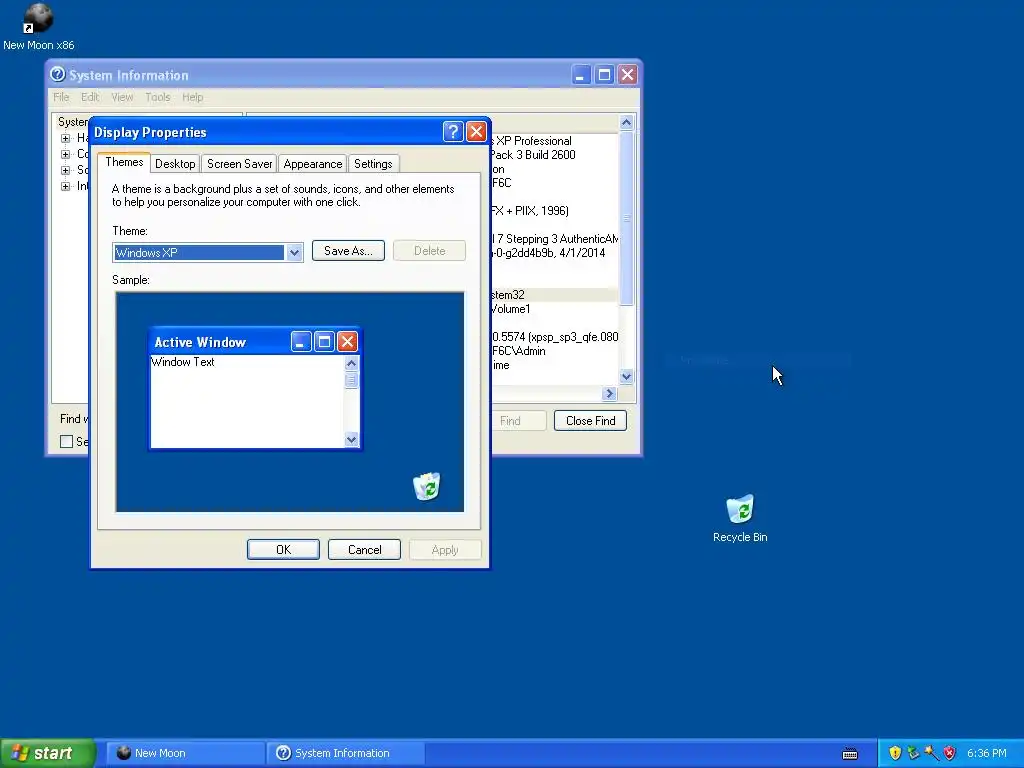Click the yellow shield update tray icon
This screenshot has width=1024, height=768.
pos(895,753)
